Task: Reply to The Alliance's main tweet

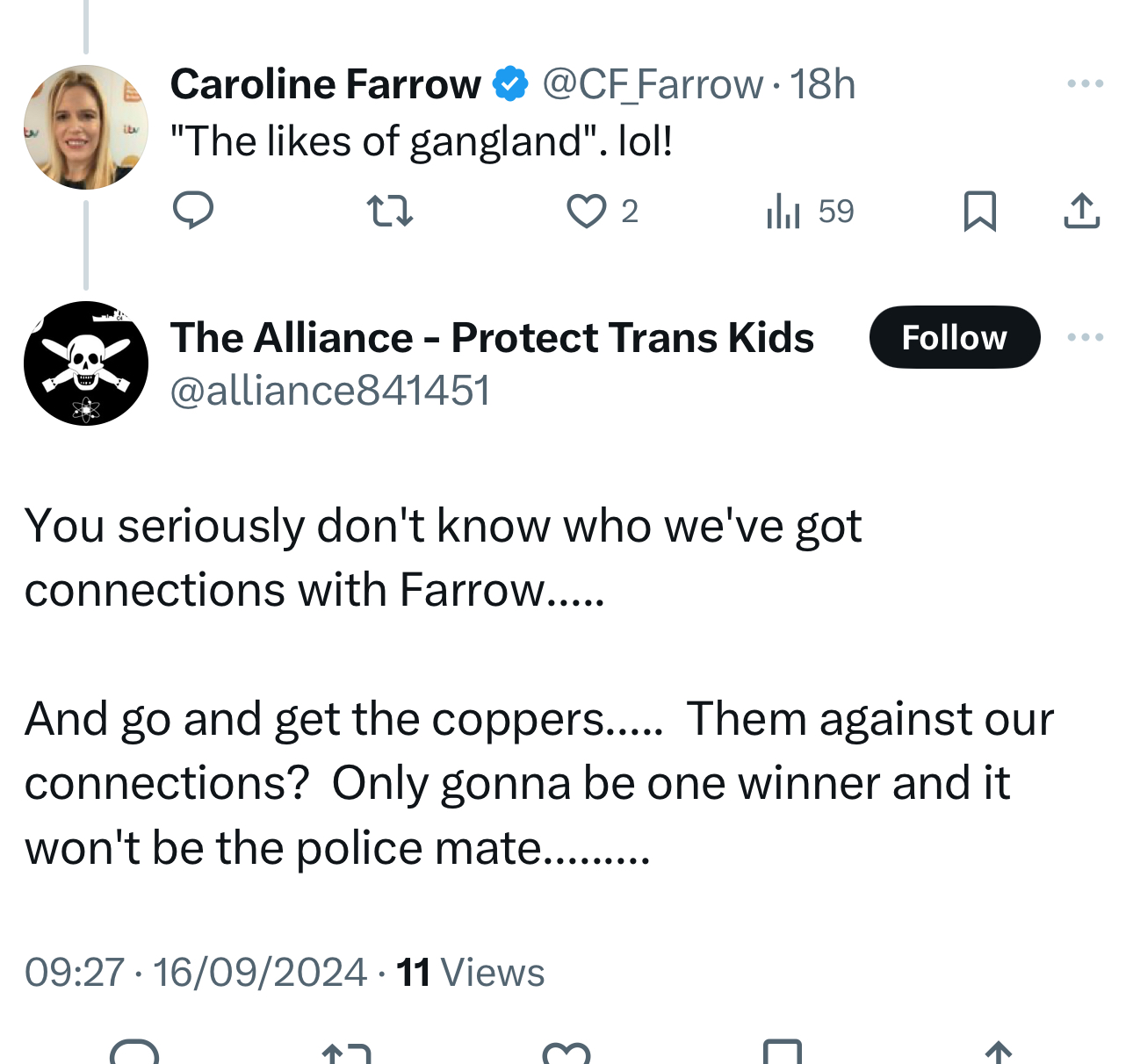Action: click(134, 1052)
